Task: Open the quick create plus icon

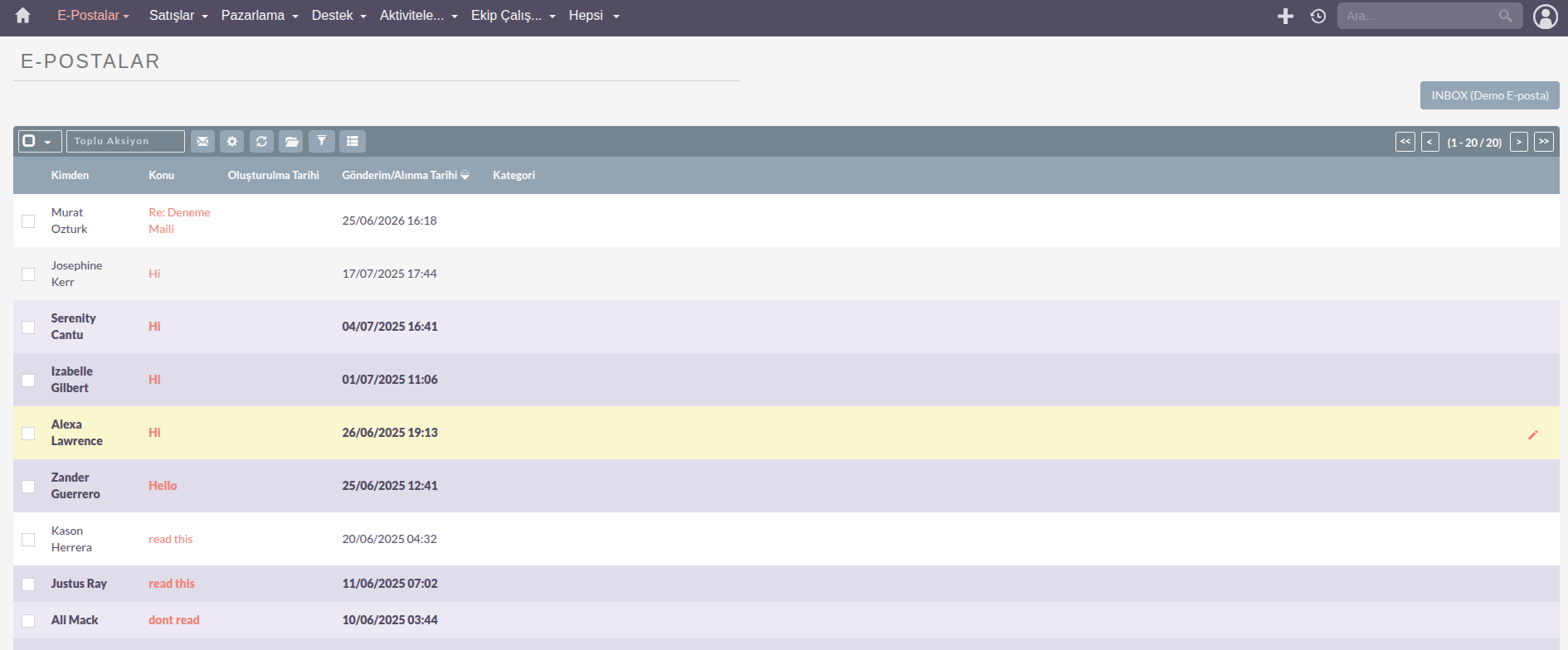Action: [1285, 16]
